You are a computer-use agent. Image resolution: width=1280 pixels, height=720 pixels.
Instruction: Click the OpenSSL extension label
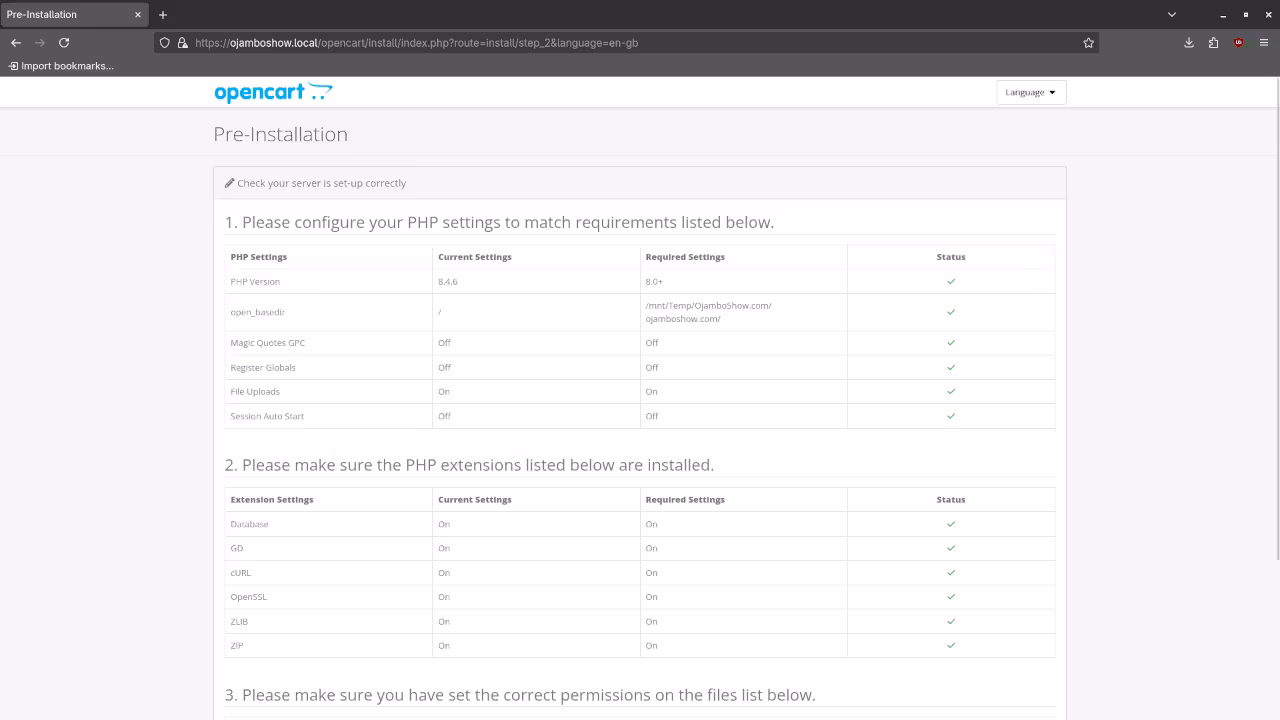click(248, 597)
